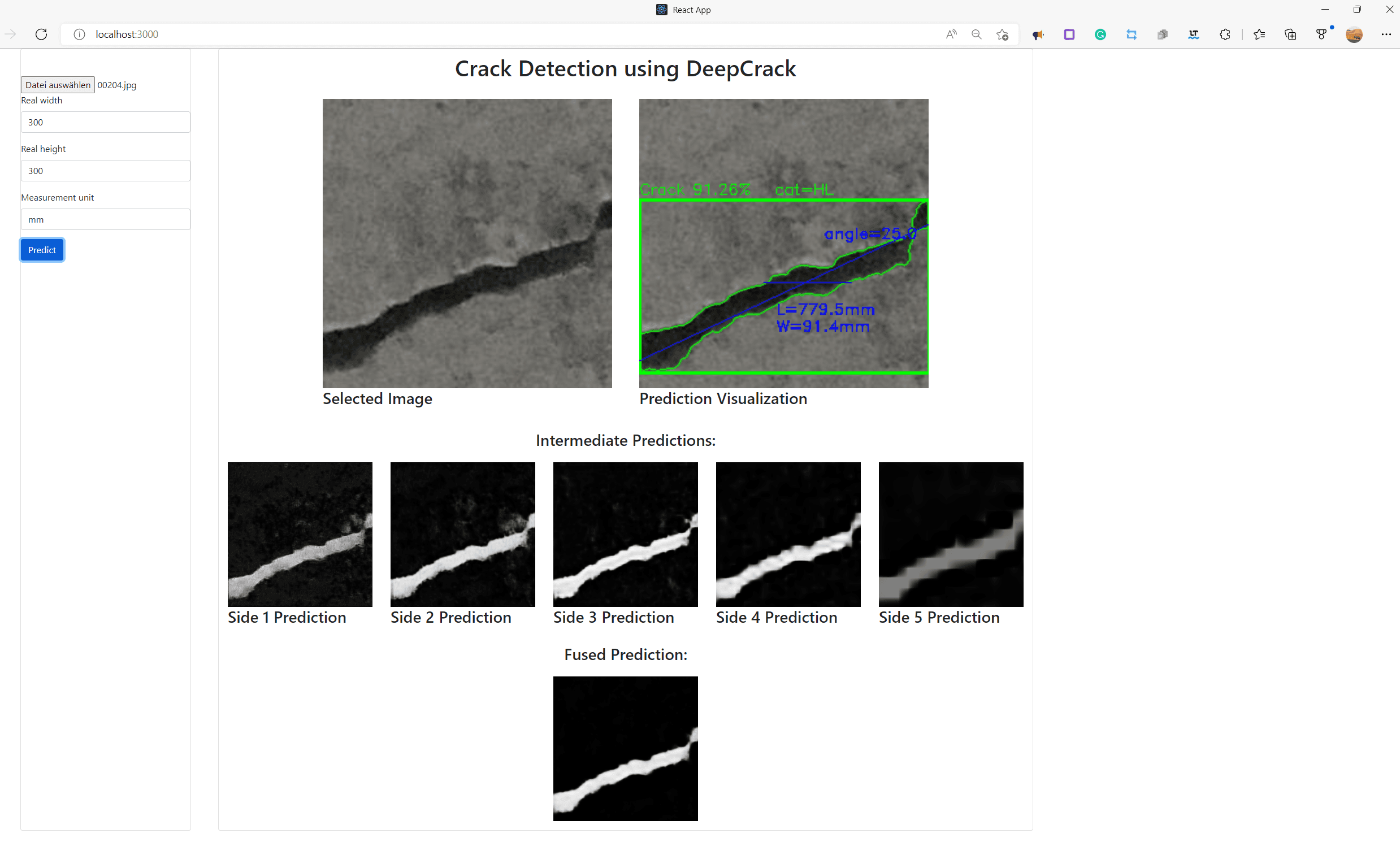Click the file name 00204.jpg
This screenshot has height=842, width=1400.
[x=117, y=85]
